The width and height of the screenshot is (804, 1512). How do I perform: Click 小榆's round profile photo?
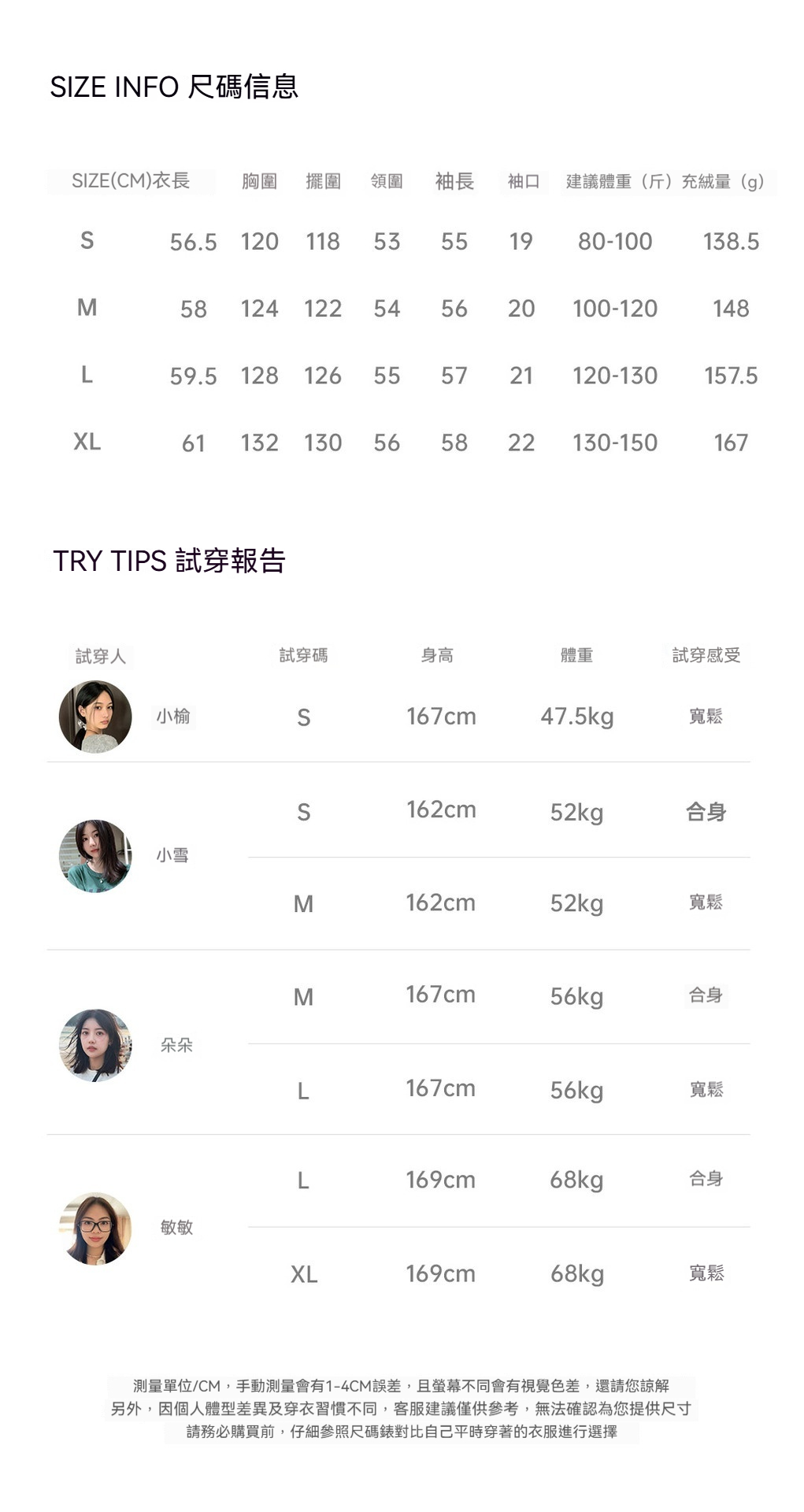[95, 717]
